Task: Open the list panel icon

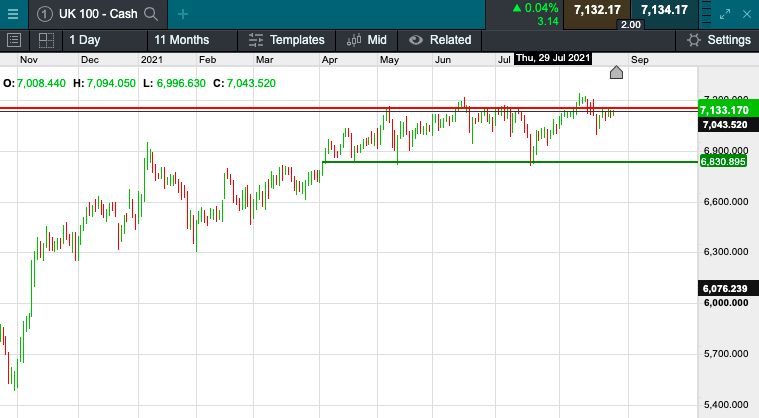Action: pyautogui.click(x=14, y=40)
